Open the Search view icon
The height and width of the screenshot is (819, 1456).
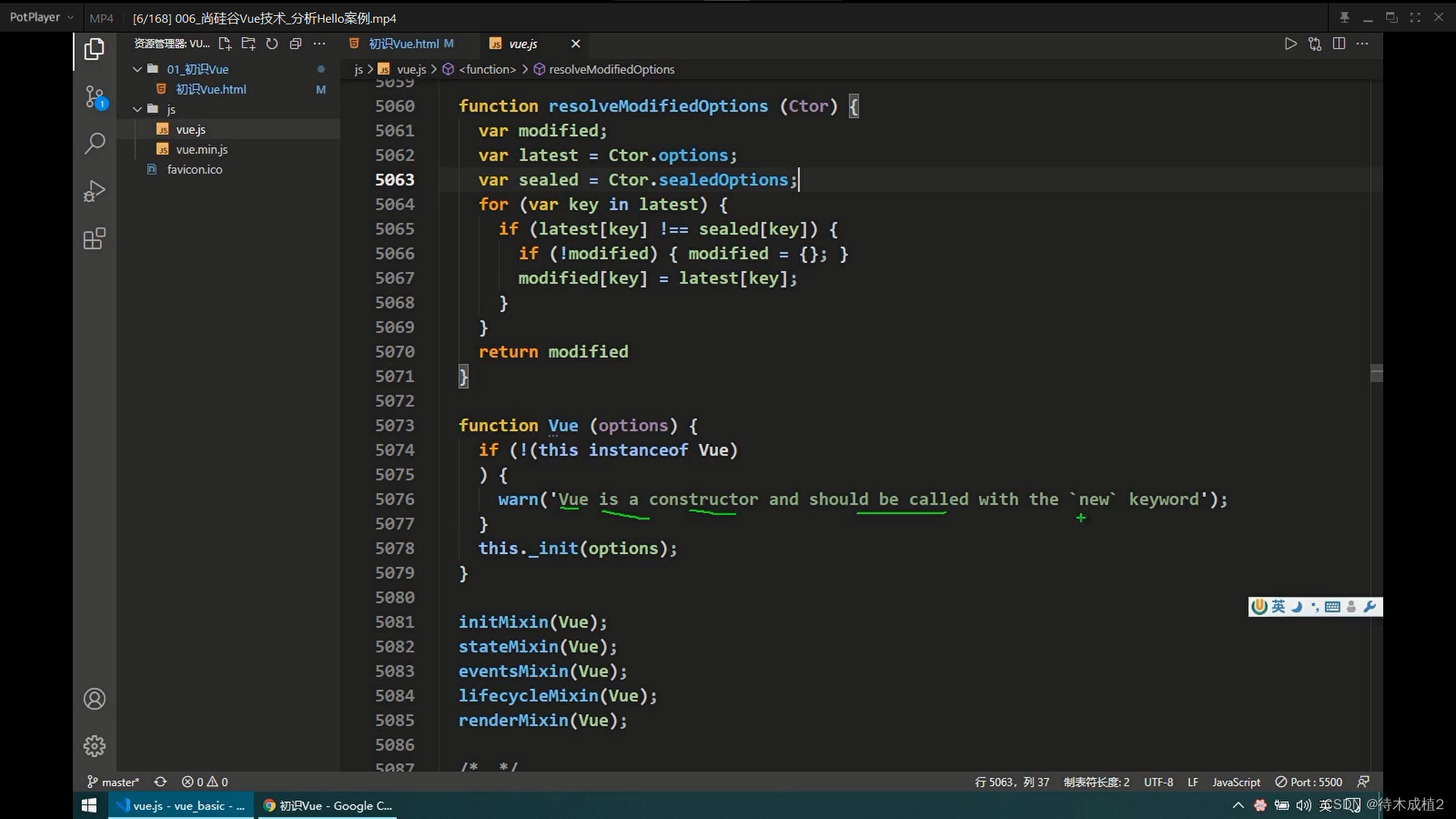[94, 143]
